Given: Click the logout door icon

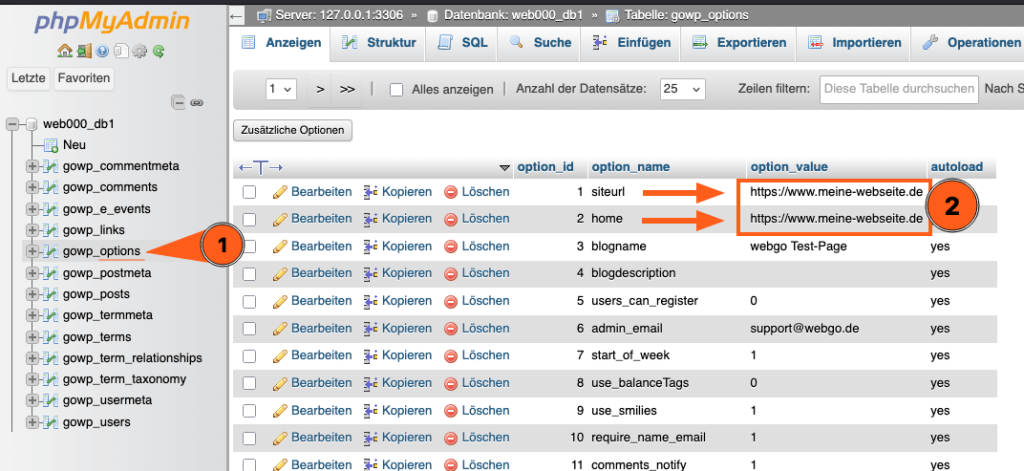Looking at the screenshot, I should (84, 51).
